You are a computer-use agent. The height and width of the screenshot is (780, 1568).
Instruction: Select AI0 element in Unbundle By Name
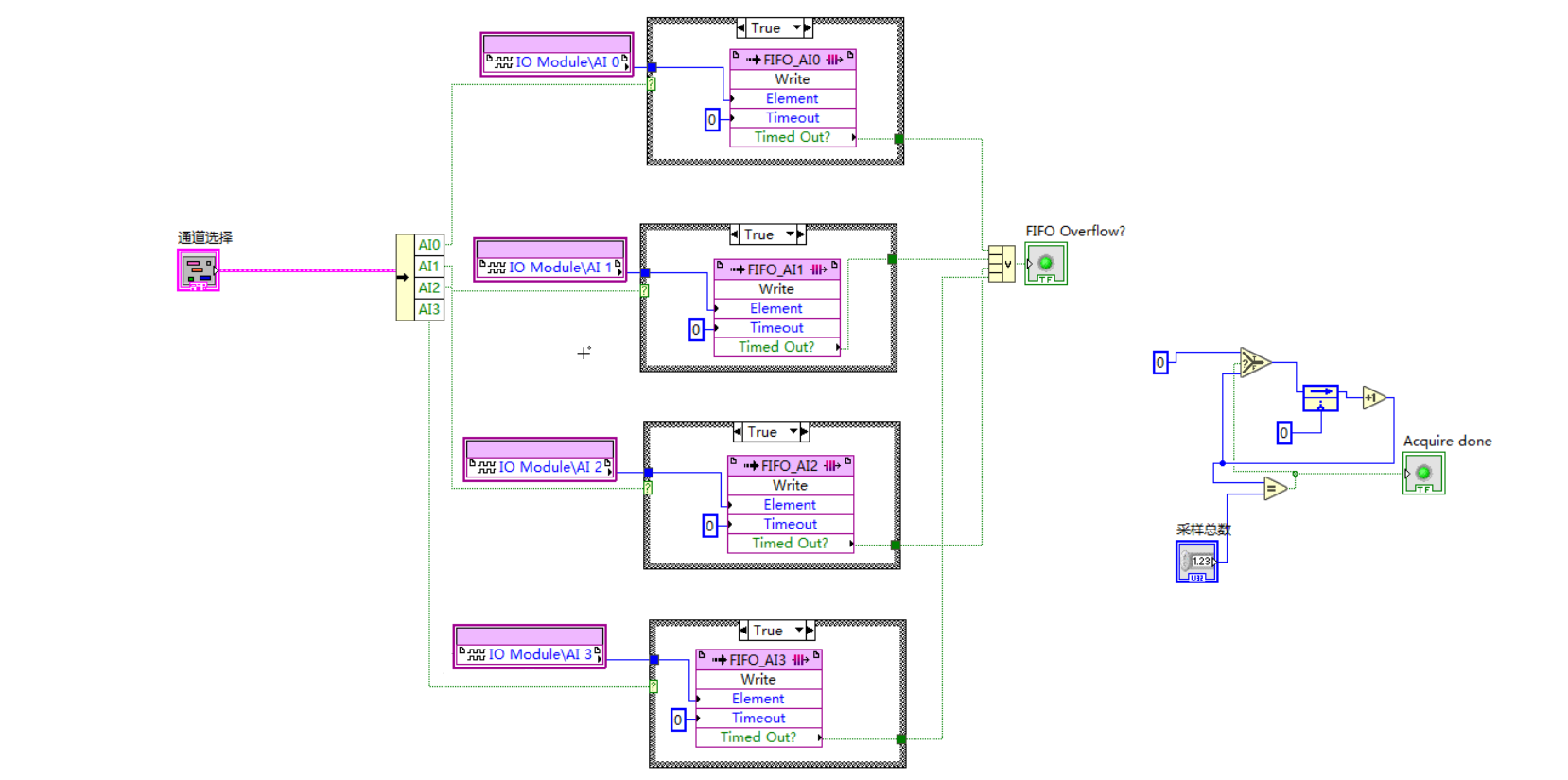tap(429, 245)
